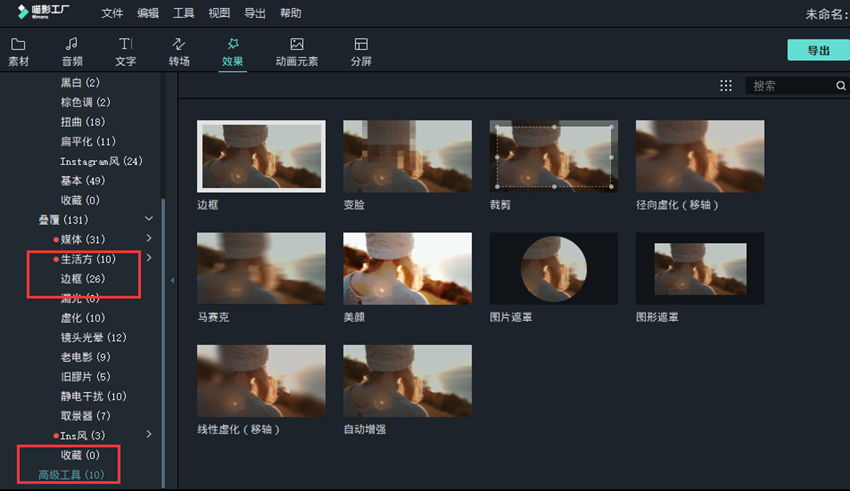Open the 帮助 menu
This screenshot has width=850, height=491.
point(291,13)
